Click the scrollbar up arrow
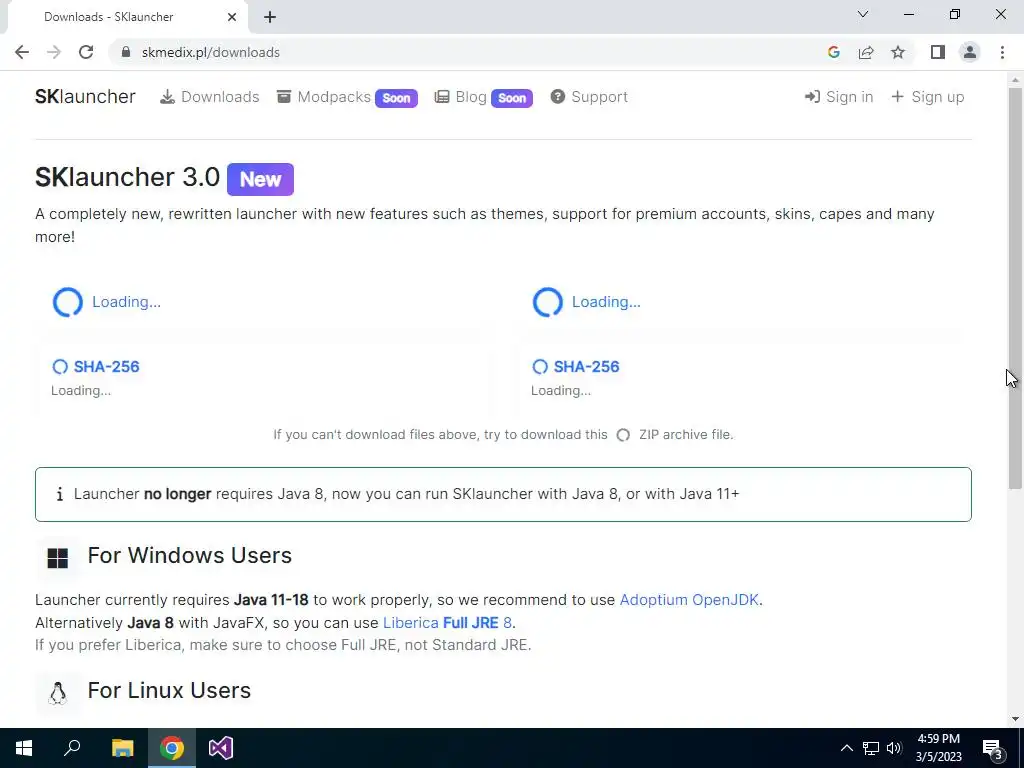The width and height of the screenshot is (1024, 768). tap(1015, 80)
